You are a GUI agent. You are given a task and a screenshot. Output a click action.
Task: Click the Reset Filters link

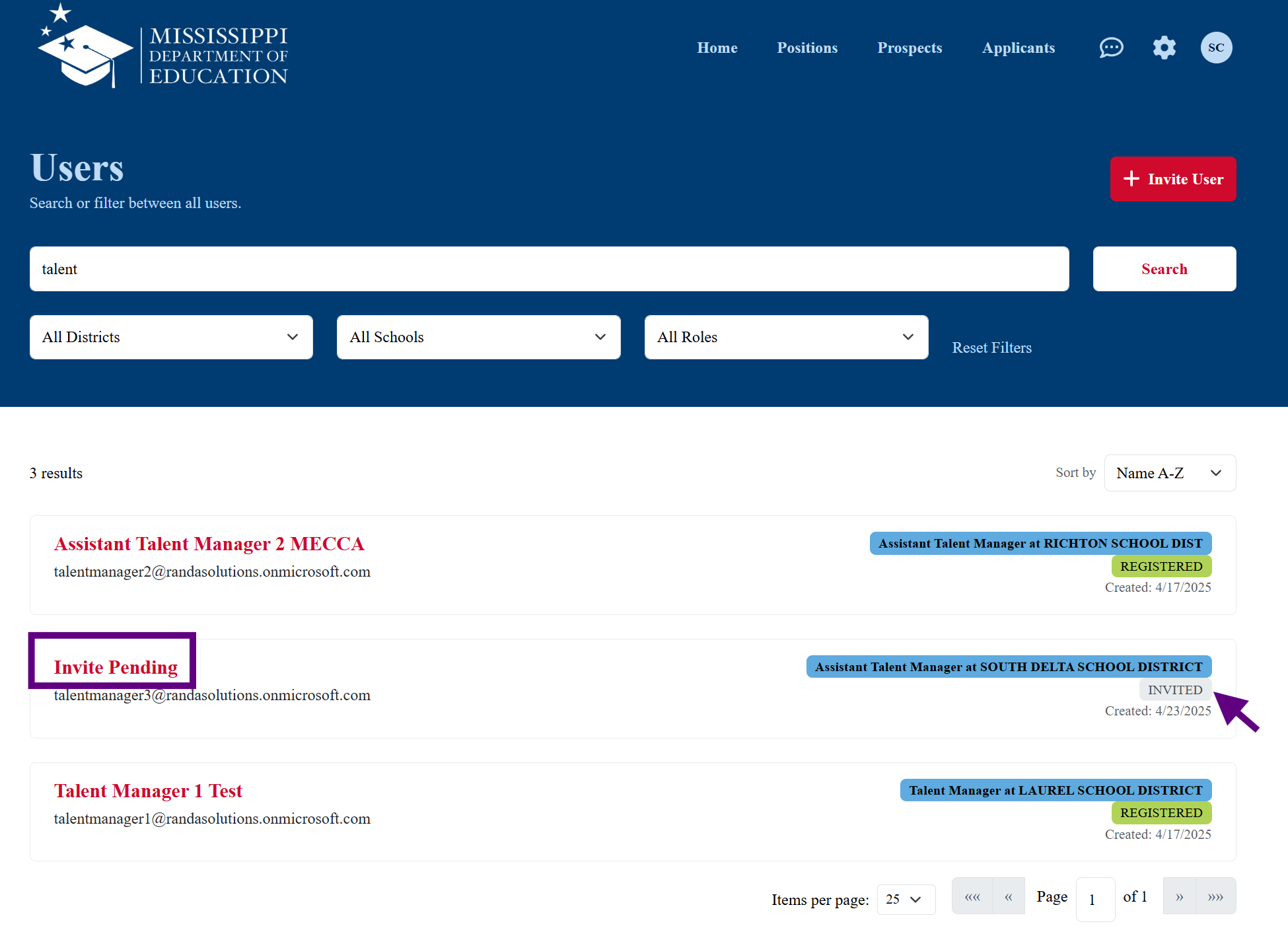pyautogui.click(x=991, y=347)
